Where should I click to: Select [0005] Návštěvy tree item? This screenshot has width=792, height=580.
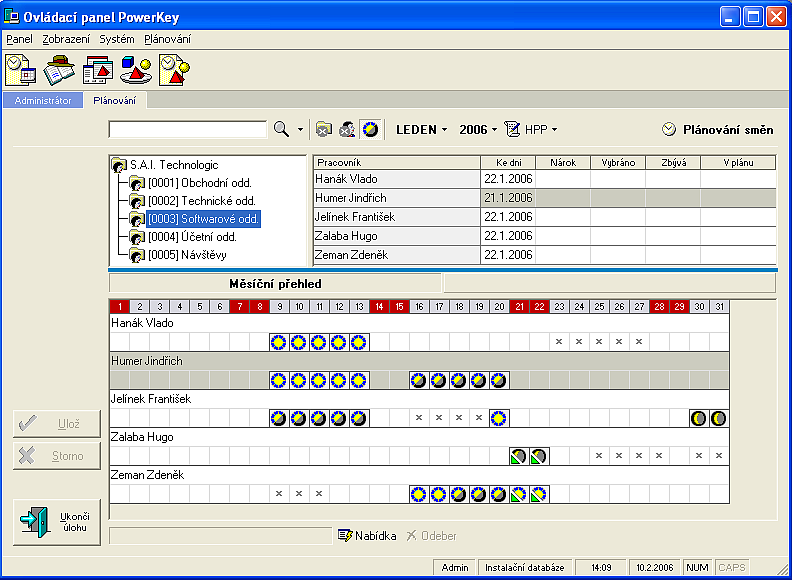pyautogui.click(x=187, y=255)
